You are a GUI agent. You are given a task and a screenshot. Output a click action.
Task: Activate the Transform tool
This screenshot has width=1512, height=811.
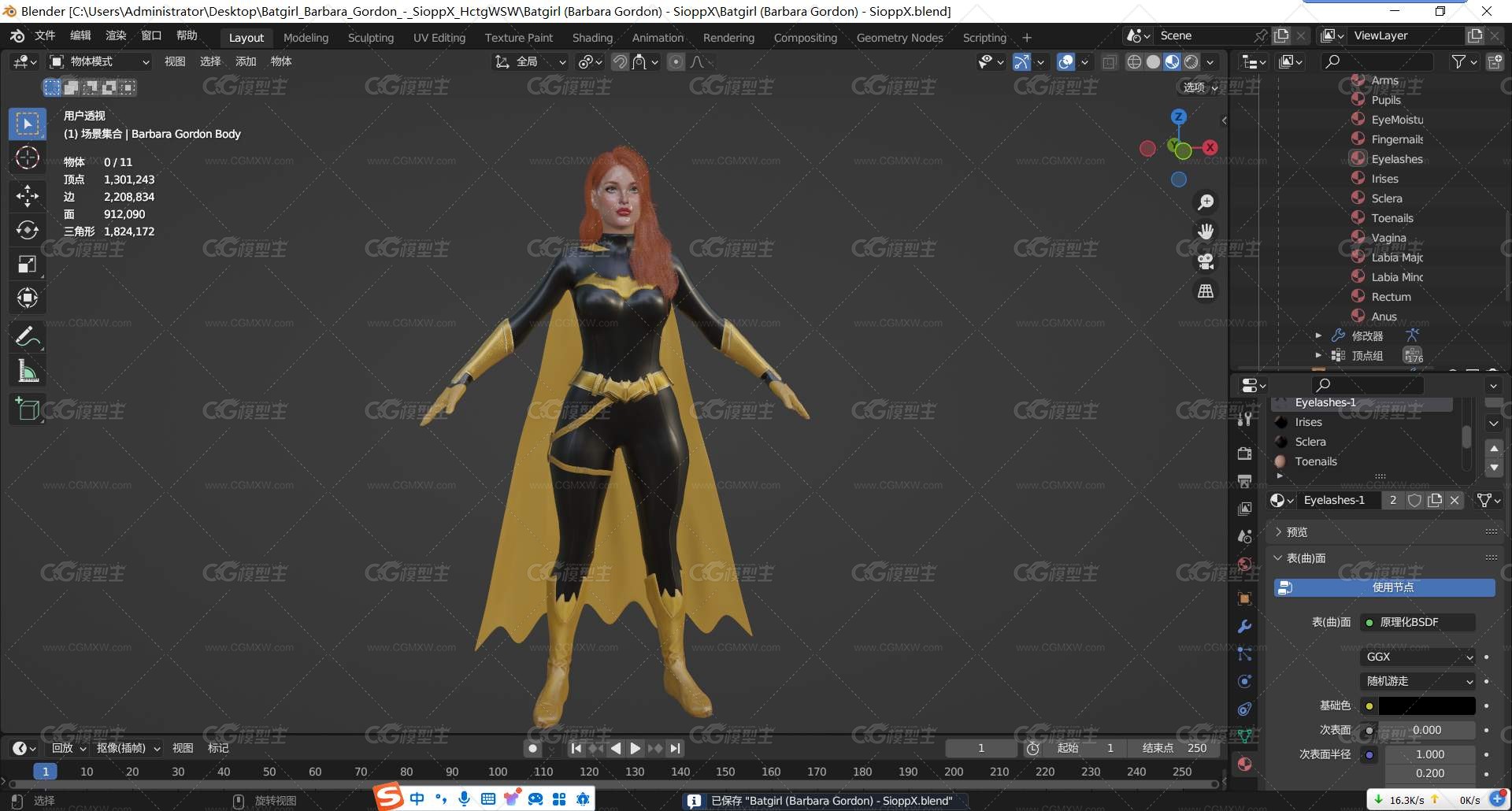(28, 298)
